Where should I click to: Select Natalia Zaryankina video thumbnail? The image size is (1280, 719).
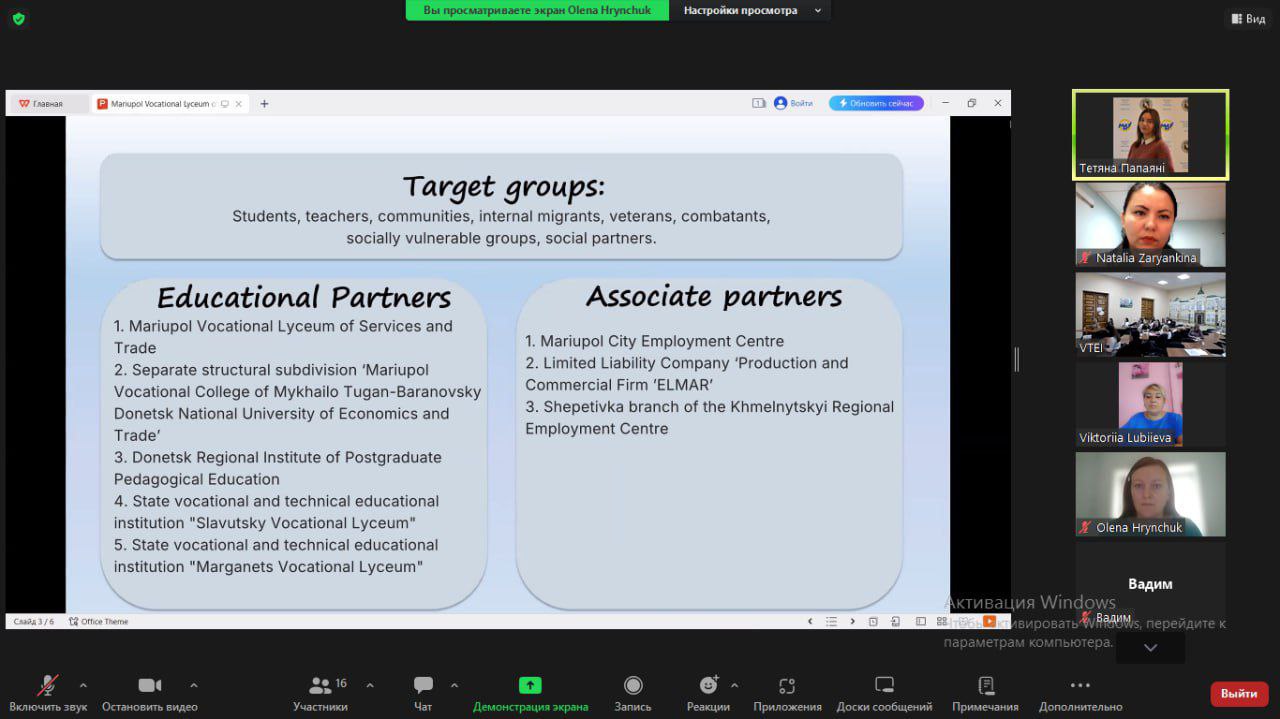click(x=1150, y=225)
